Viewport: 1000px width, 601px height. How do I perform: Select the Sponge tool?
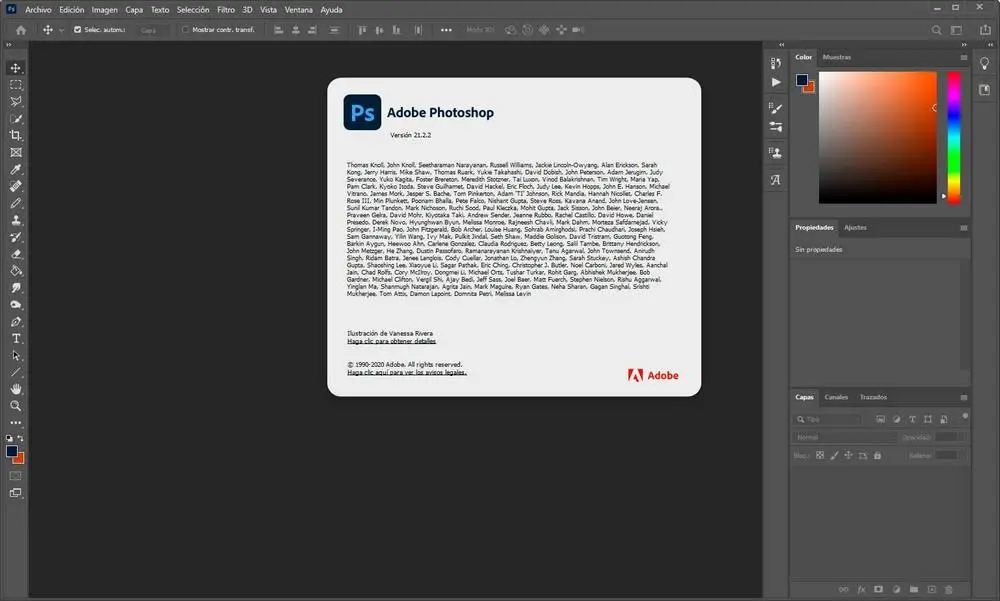click(x=16, y=304)
